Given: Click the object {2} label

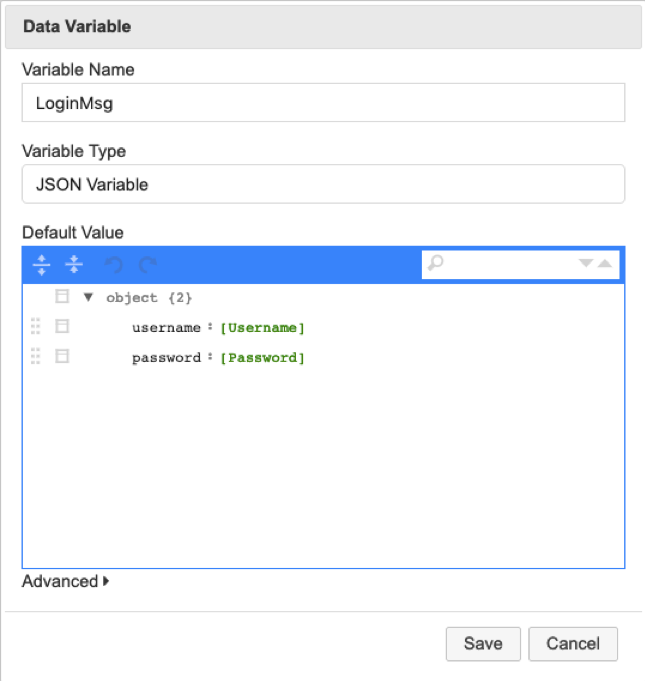Looking at the screenshot, I should tap(149, 298).
